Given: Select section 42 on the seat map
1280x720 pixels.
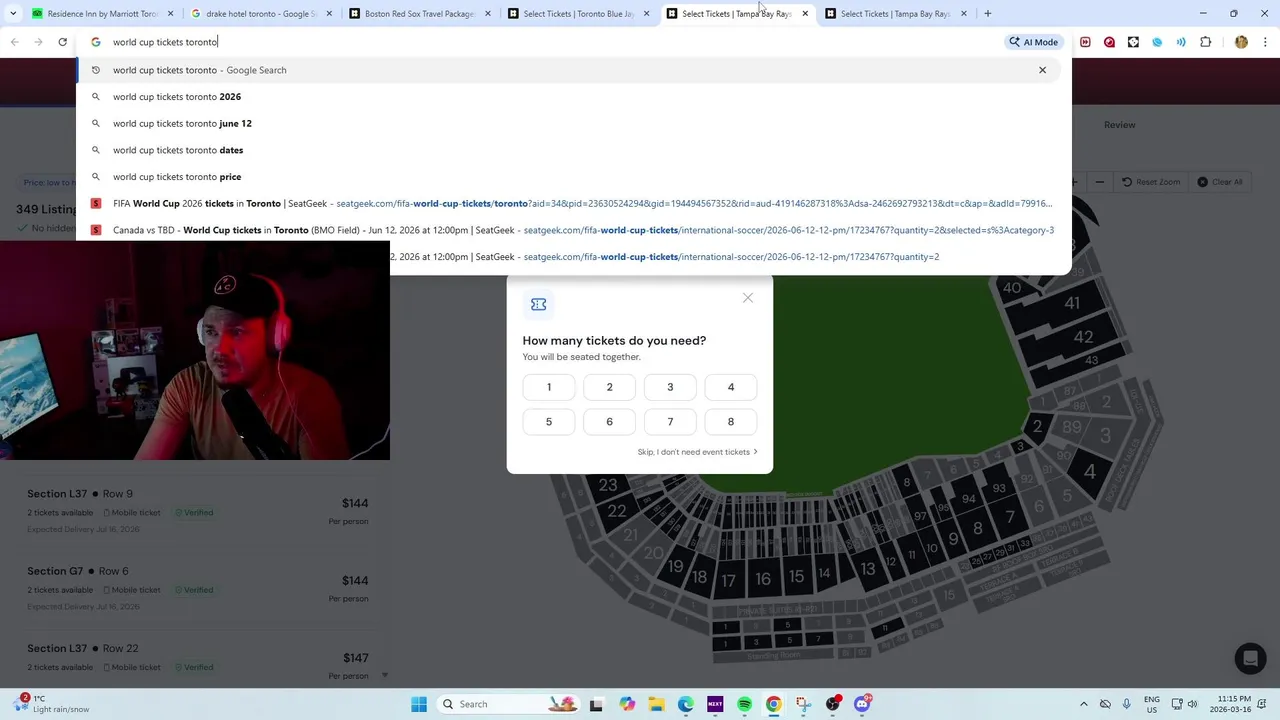Looking at the screenshot, I should pos(1083,337).
